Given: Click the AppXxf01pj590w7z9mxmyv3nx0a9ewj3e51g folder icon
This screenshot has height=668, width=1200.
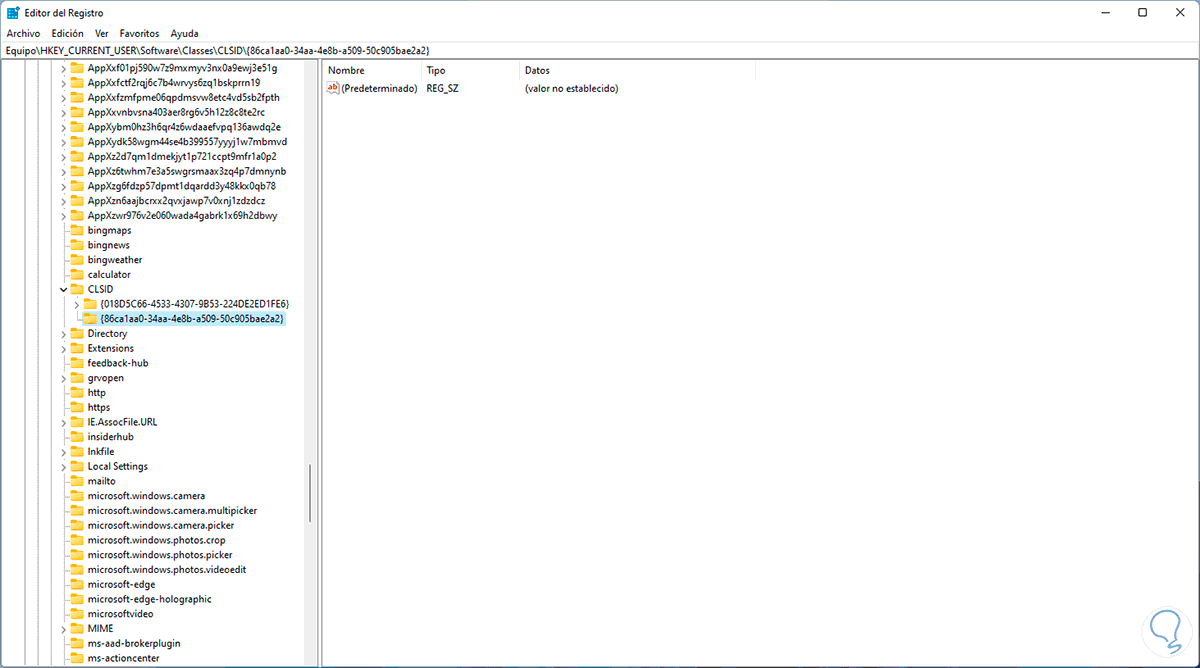Looking at the screenshot, I should pyautogui.click(x=77, y=68).
